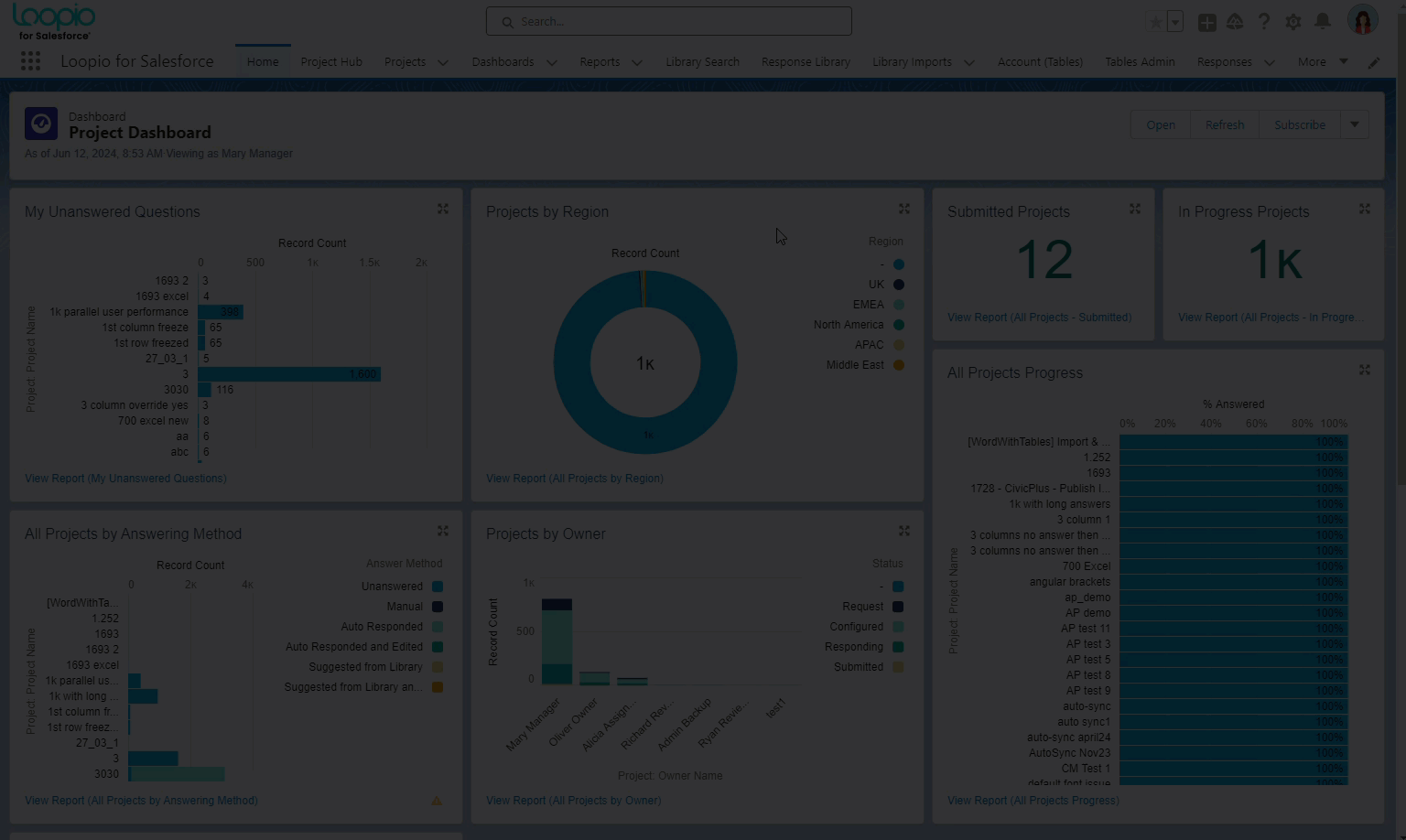This screenshot has height=840, width=1406.
Task: Open the Notifications bell icon
Action: [1323, 21]
